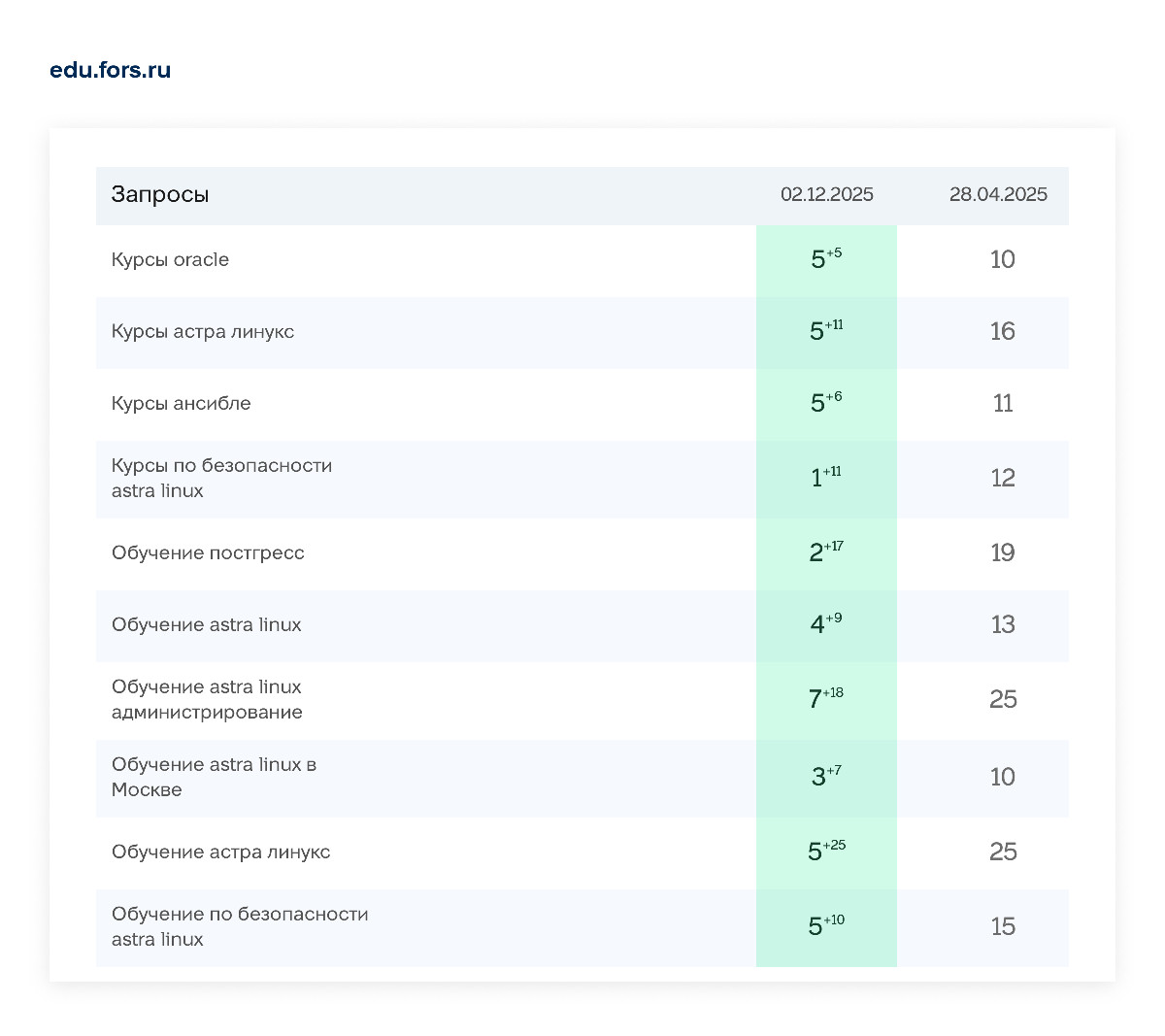This screenshot has height=1036, width=1165.
Task: Open the Курсы астра линукс query row
Action: click(x=202, y=331)
